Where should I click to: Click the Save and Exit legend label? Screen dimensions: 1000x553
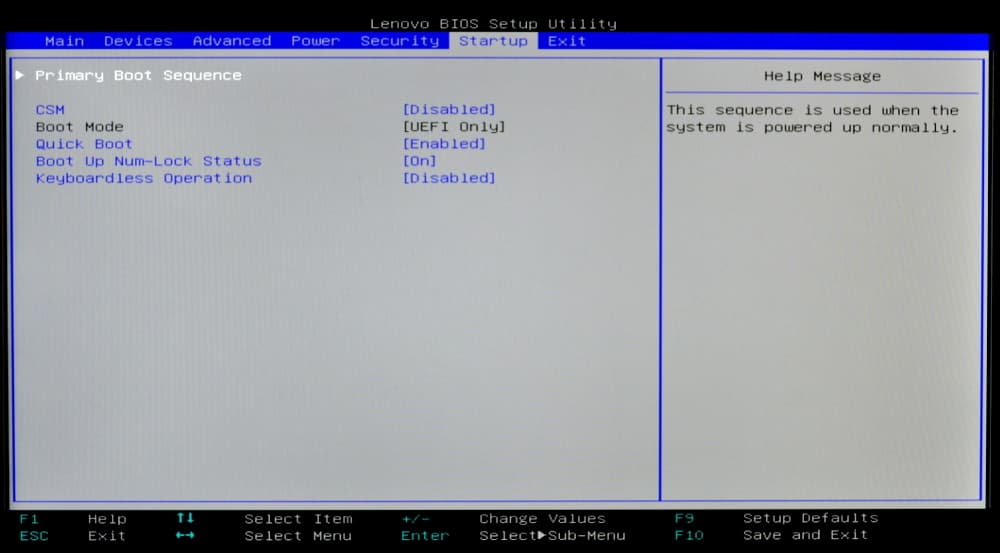click(805, 535)
